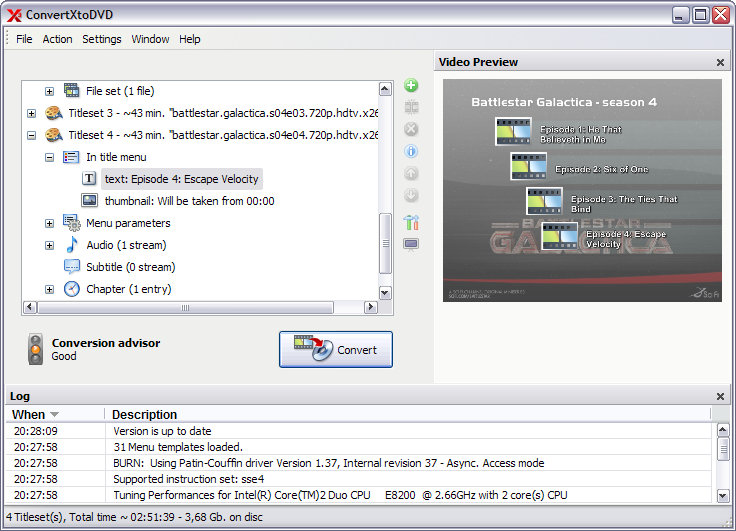Click the When column sort arrow
Image resolution: width=736 pixels, height=531 pixels.
pyautogui.click(x=54, y=415)
